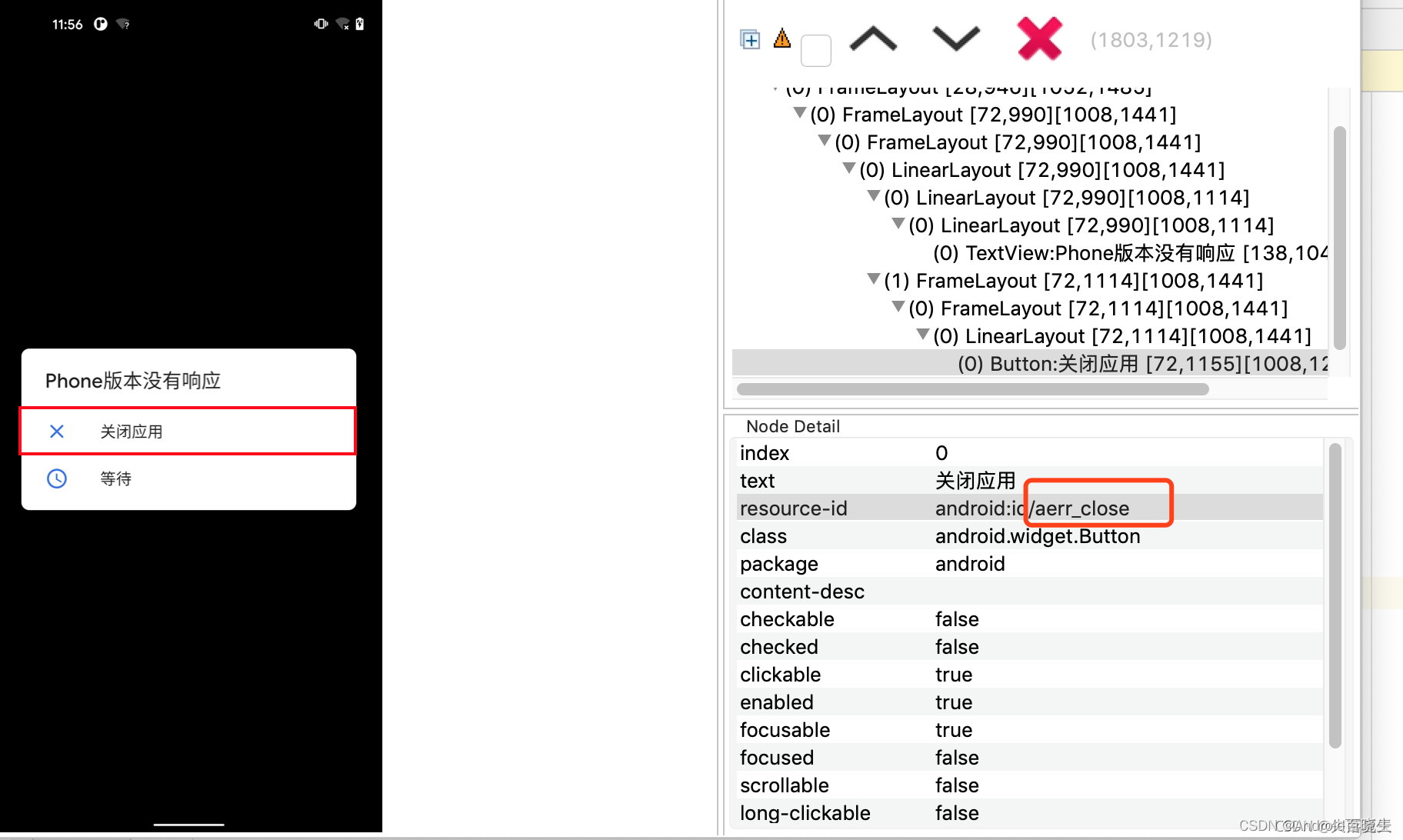
Task: Tap the clock icon beside 等待
Action: click(x=57, y=478)
